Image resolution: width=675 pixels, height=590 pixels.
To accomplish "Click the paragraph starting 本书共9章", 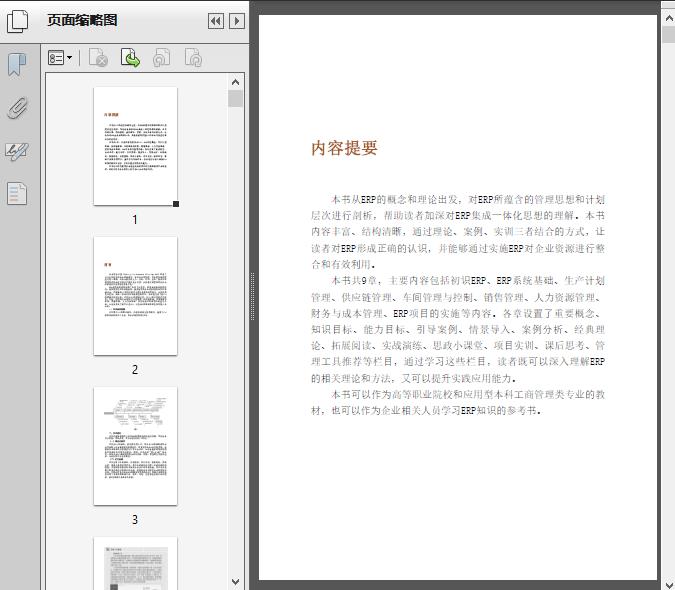I will click(458, 330).
